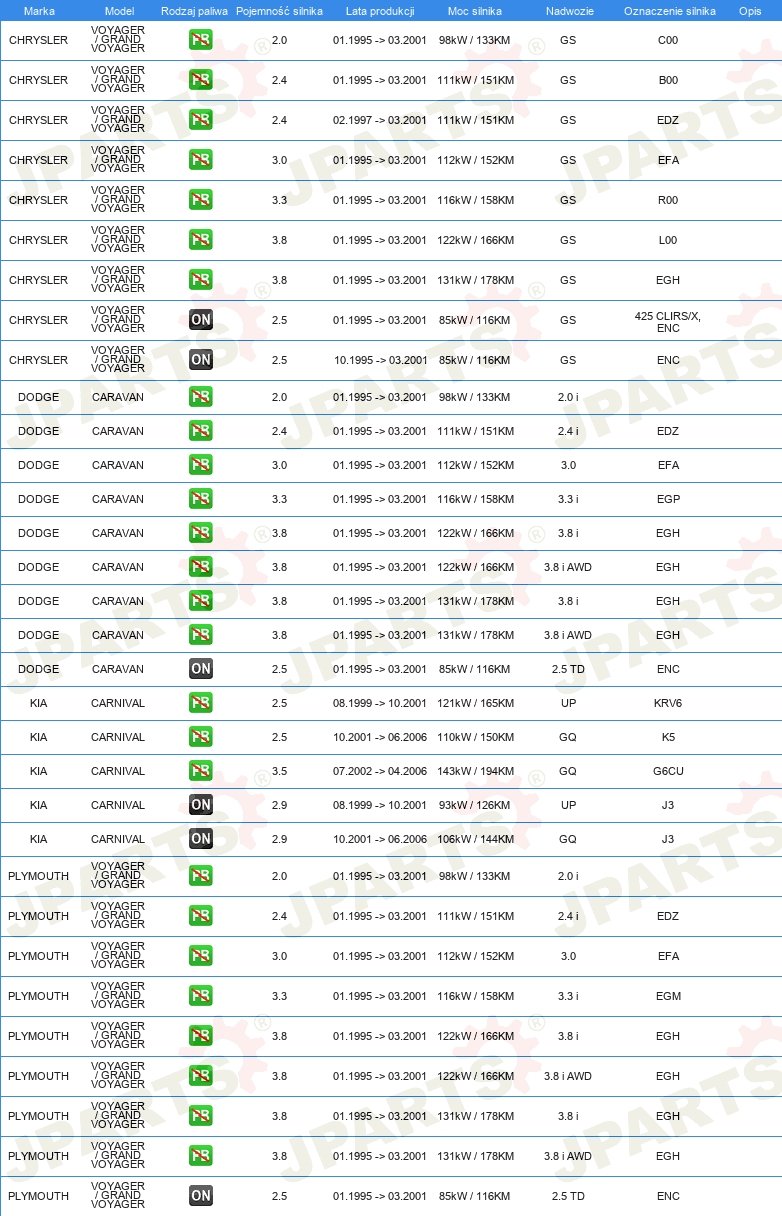The width and height of the screenshot is (782, 1216).
Task: Select engine code EGM cell
Action: point(668,996)
